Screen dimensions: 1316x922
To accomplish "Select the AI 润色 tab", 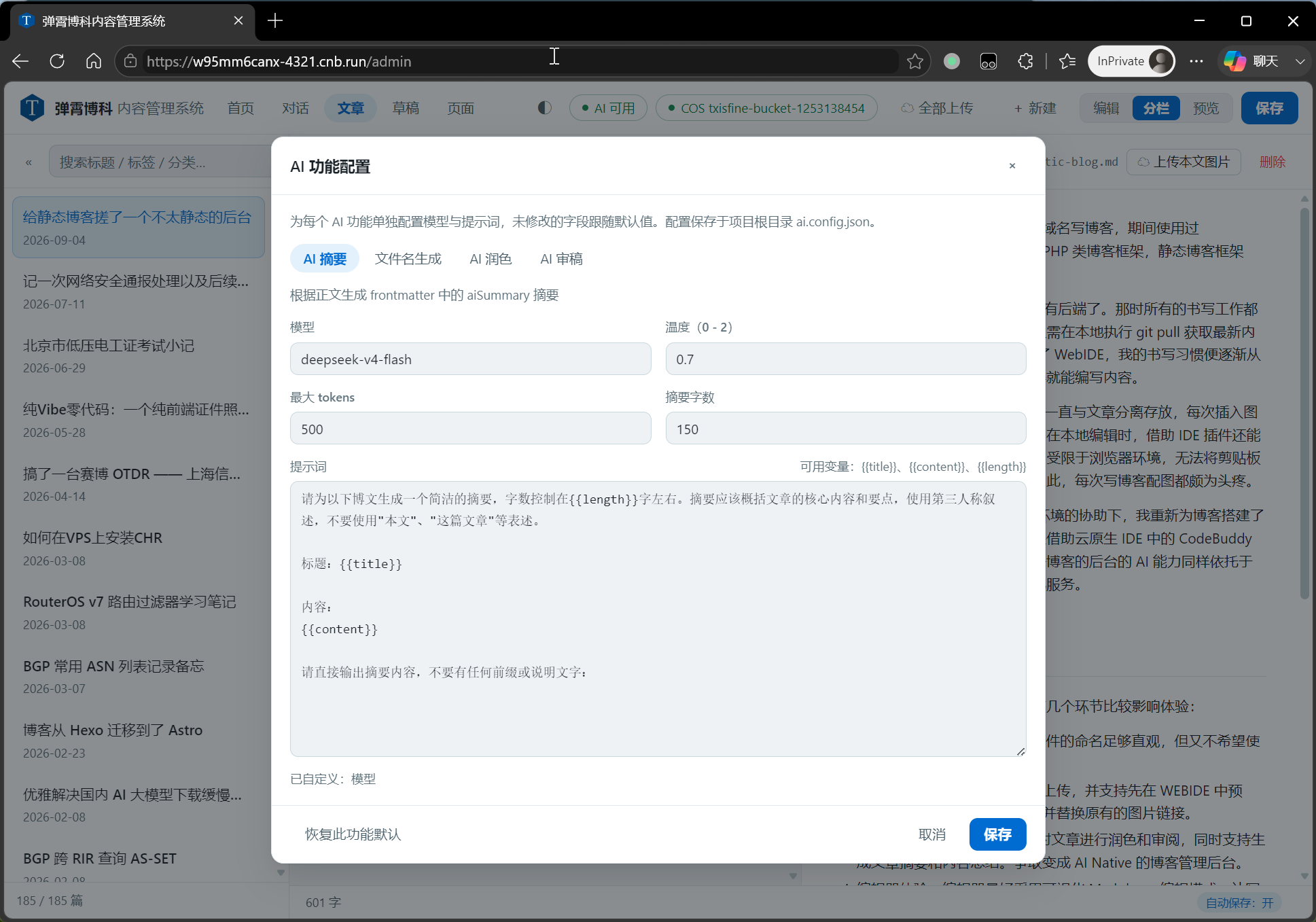I will tap(491, 259).
